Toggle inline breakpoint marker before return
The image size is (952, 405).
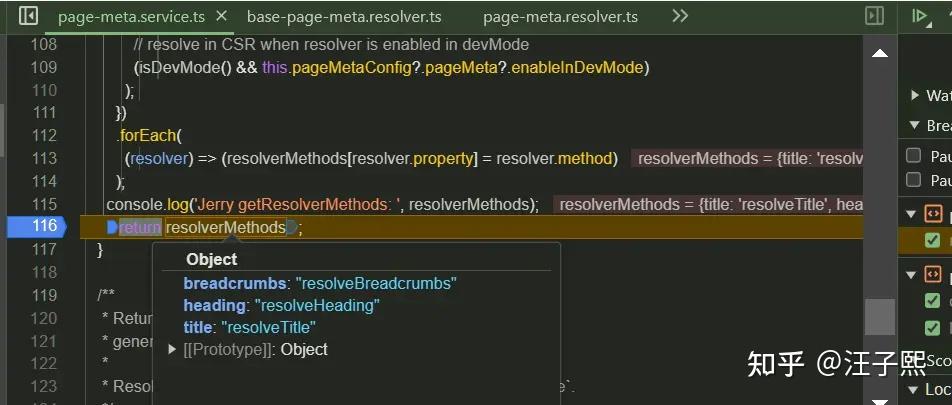tap(112, 228)
